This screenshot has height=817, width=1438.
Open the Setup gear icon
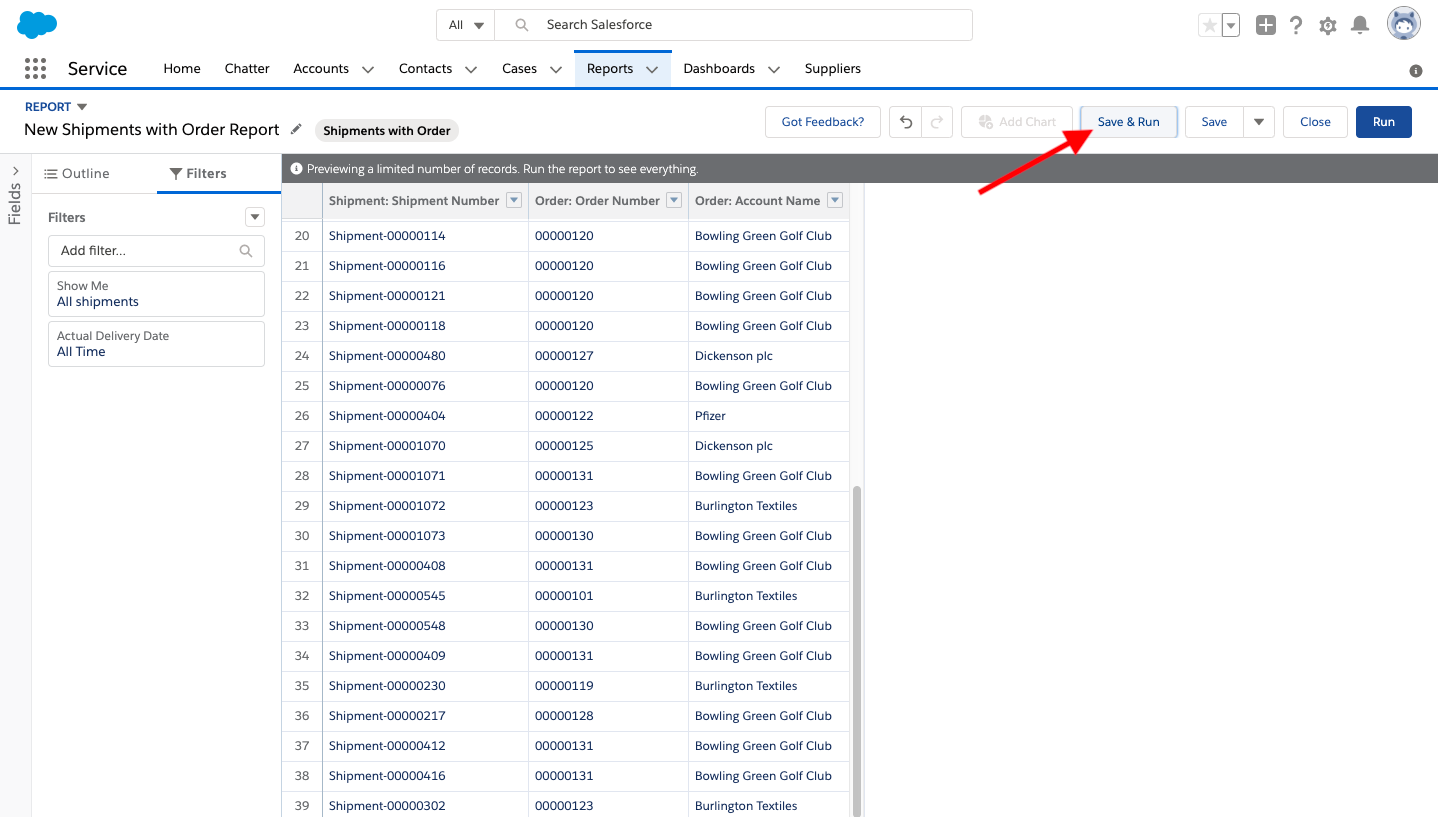point(1328,26)
